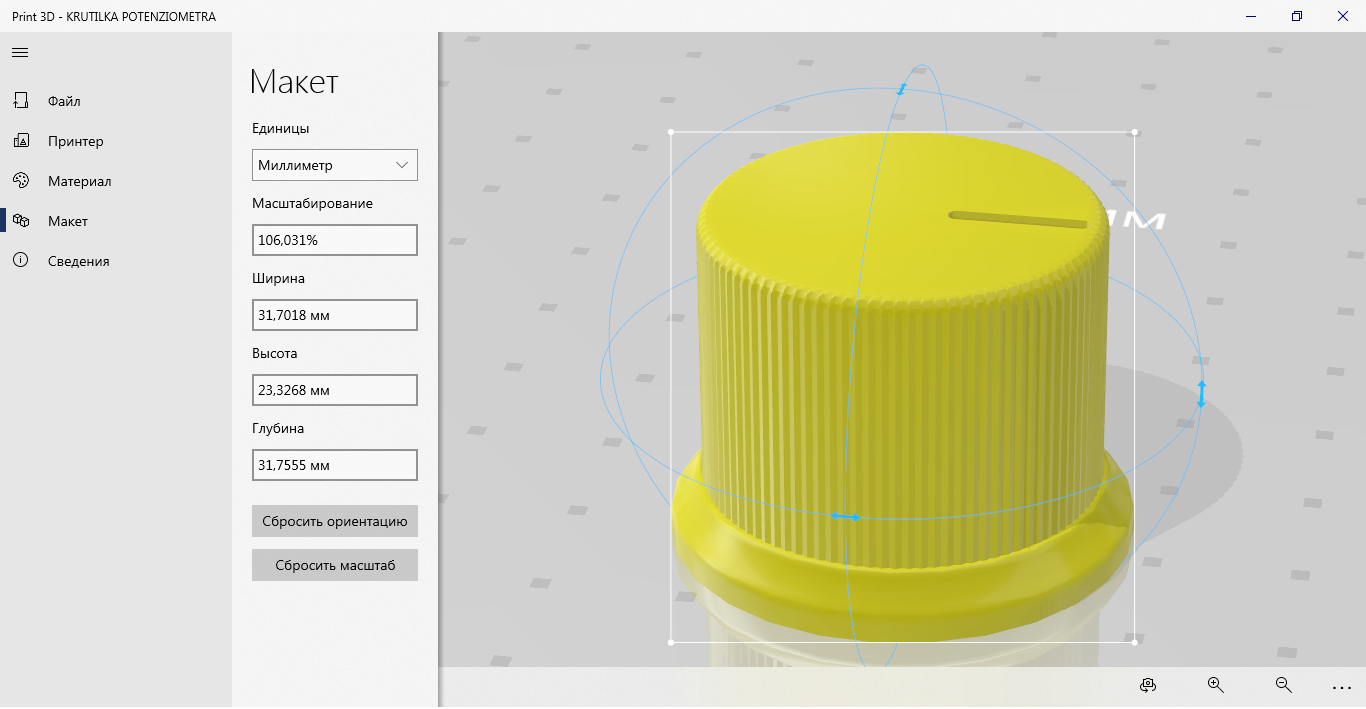
Task: Click the window title Print 3D - KRUTILKA POTENZIOMETRA
Action: pyautogui.click(x=114, y=17)
